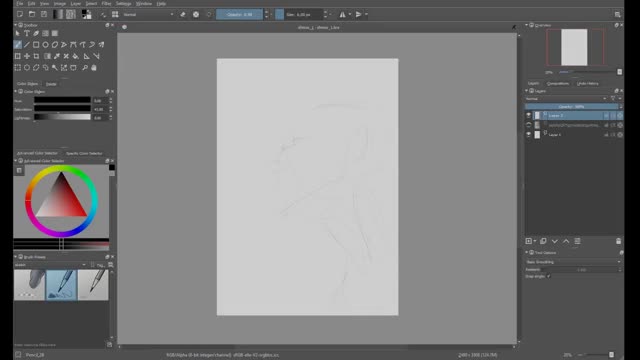Select the Ellipse shape tool
This screenshot has height=360, width=640.
[x=46, y=44]
